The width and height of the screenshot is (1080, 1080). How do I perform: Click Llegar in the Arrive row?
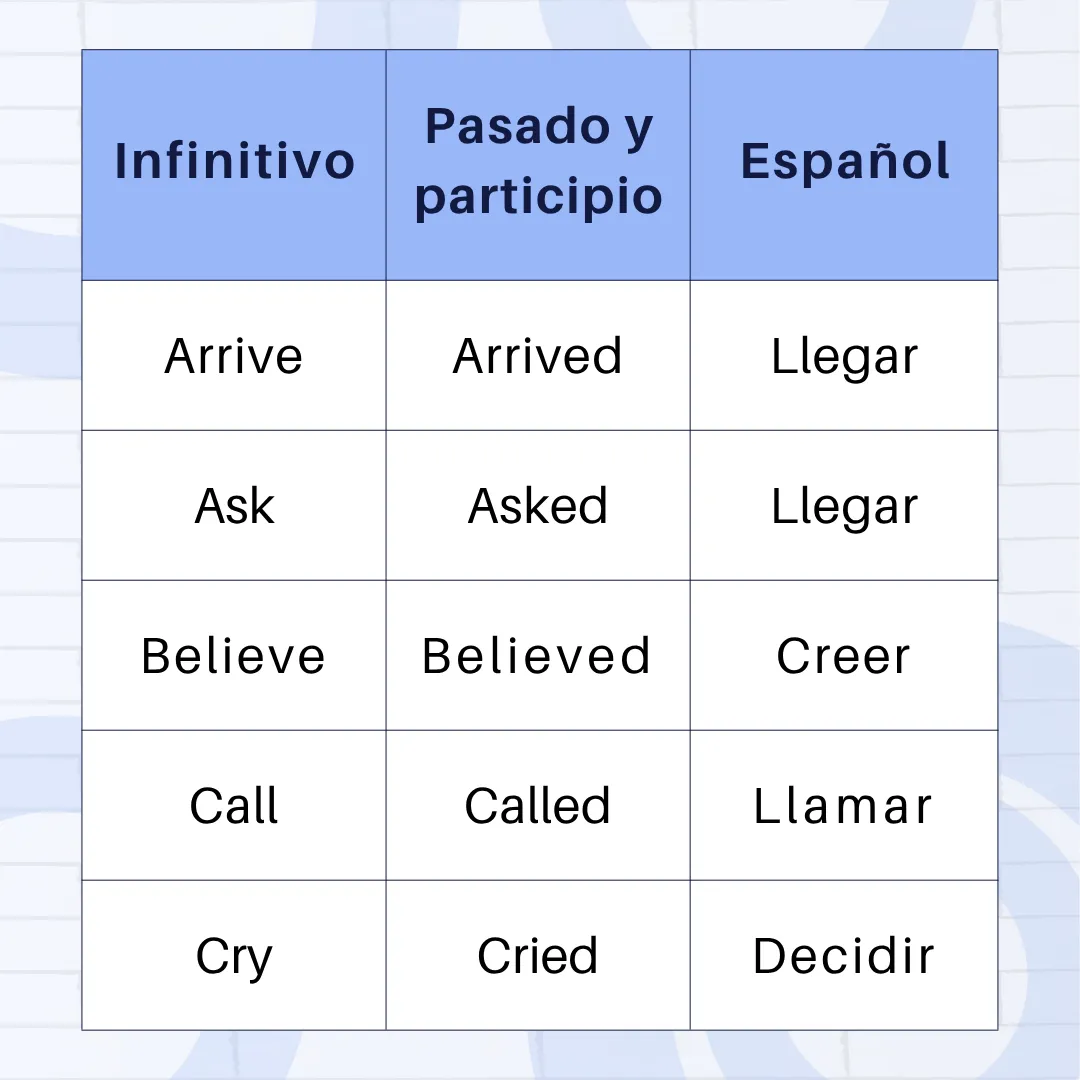(844, 355)
